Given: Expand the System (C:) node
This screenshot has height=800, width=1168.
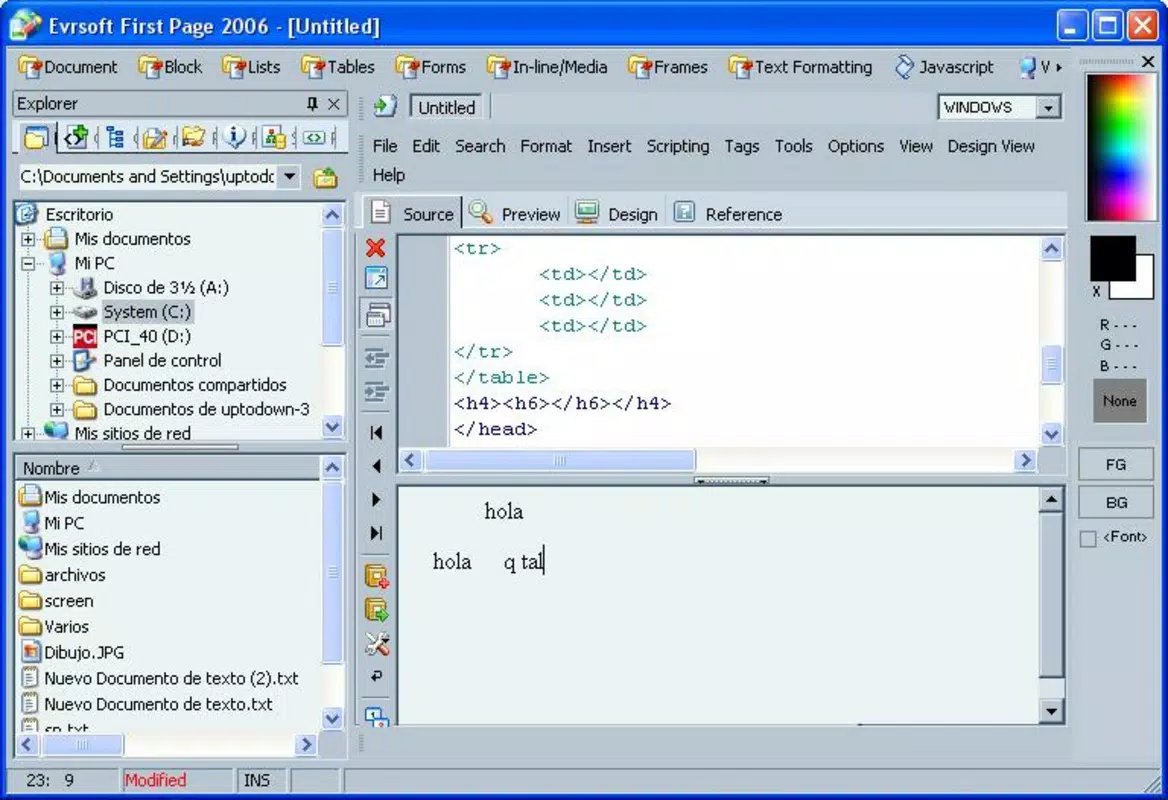Looking at the screenshot, I should coord(57,312).
